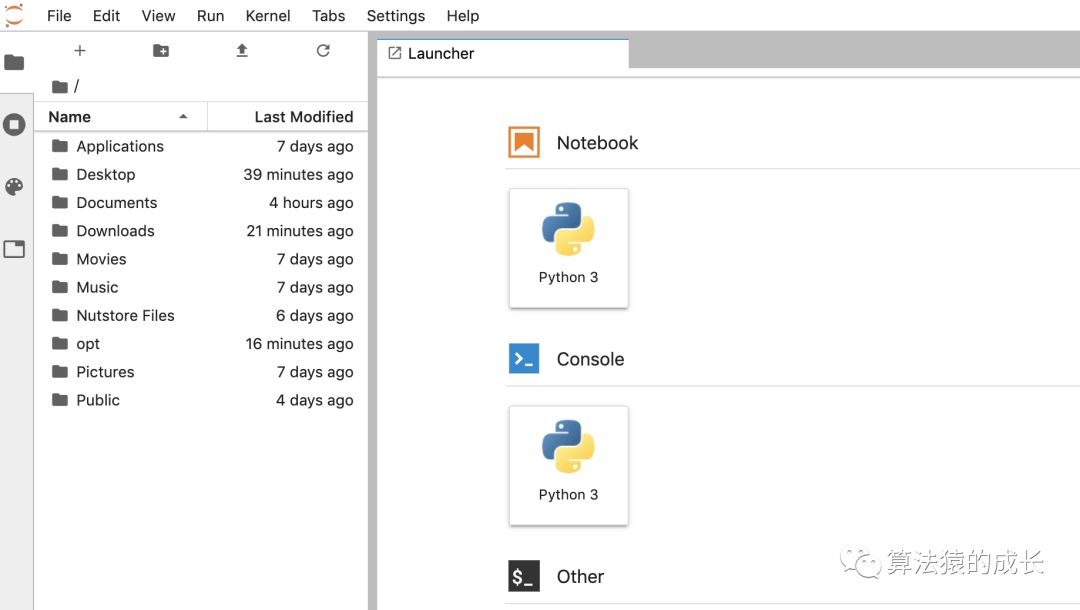Click the '39 minutes ago' timestamp
The image size is (1080, 610).
point(298,175)
